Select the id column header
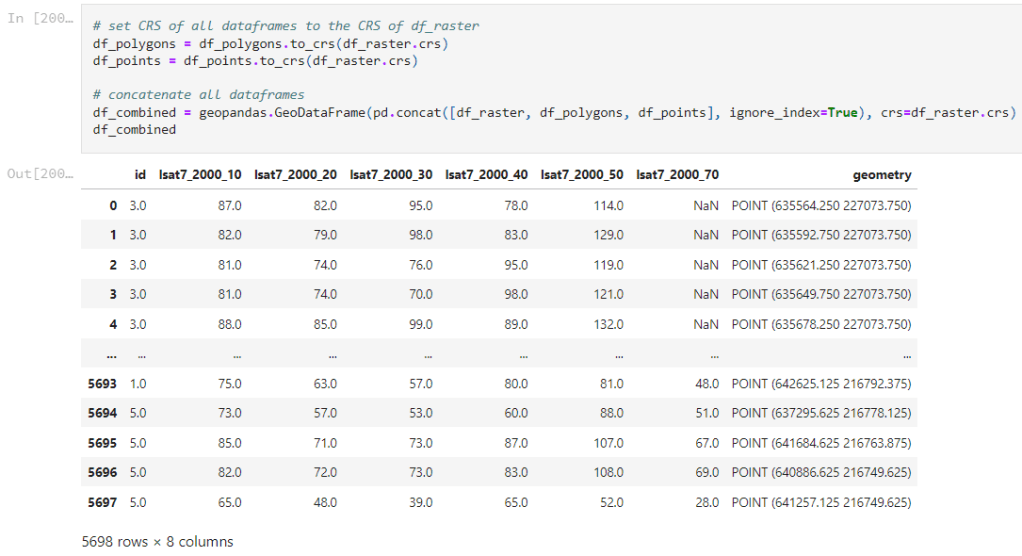Viewport: 1022px width, 556px height. (x=140, y=175)
